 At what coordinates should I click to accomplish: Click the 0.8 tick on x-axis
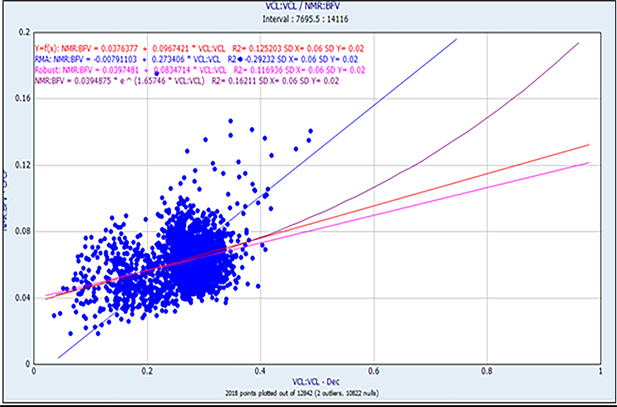coord(486,372)
